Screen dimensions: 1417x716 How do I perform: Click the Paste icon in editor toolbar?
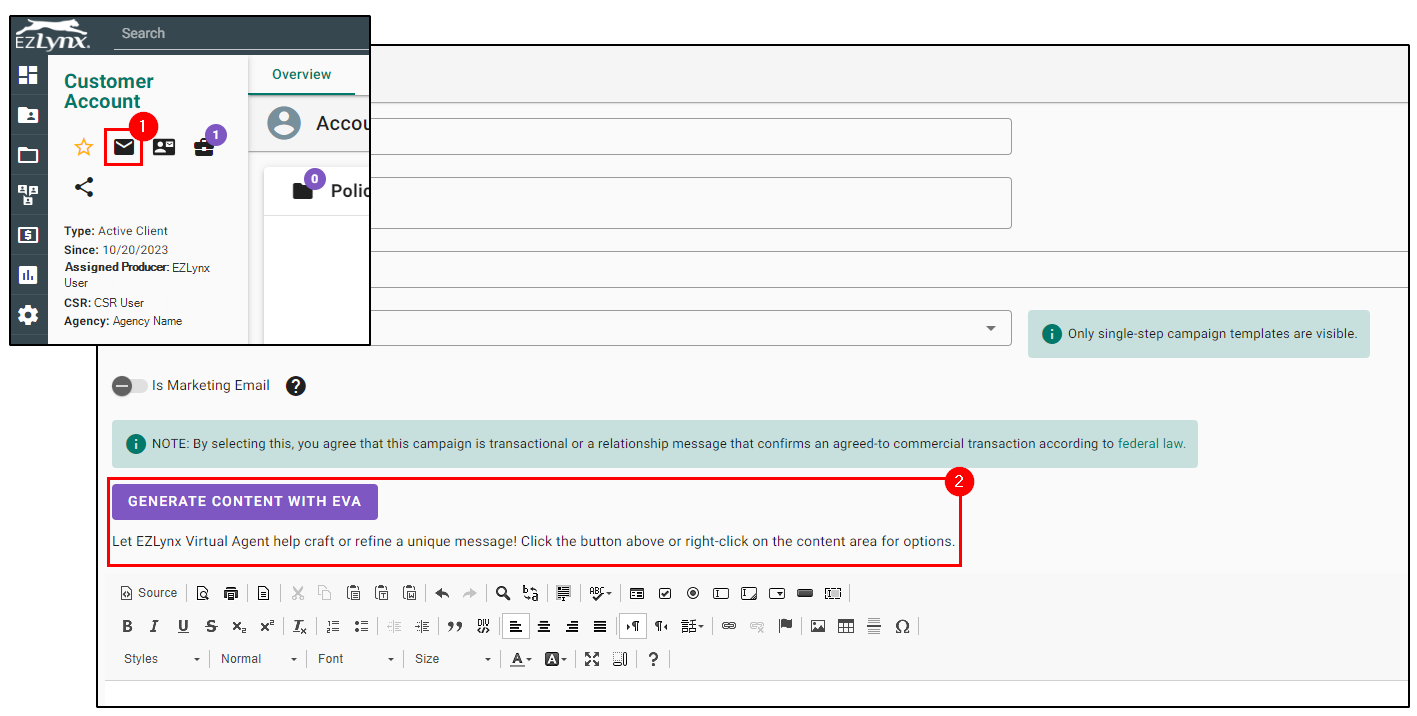coord(353,593)
